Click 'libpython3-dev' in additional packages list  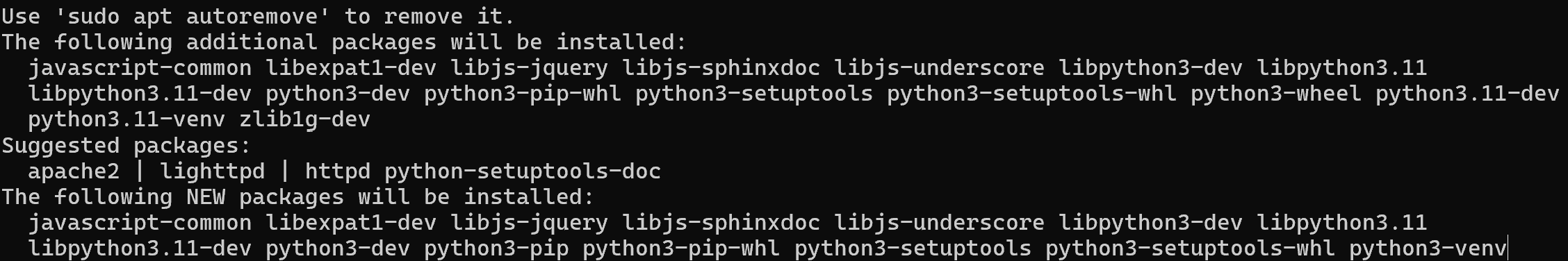click(1150, 68)
